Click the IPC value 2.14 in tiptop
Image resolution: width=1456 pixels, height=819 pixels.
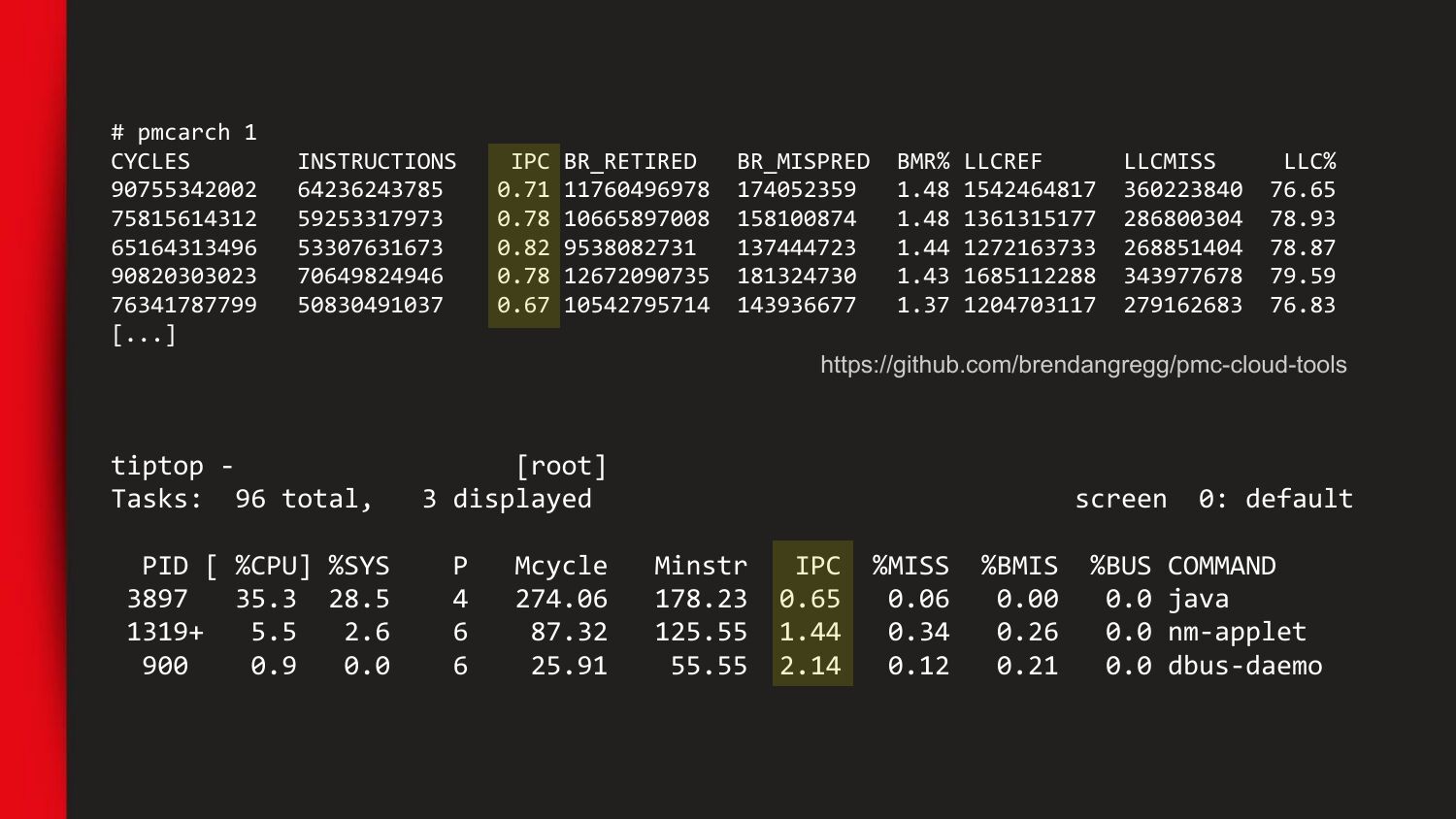click(x=810, y=666)
